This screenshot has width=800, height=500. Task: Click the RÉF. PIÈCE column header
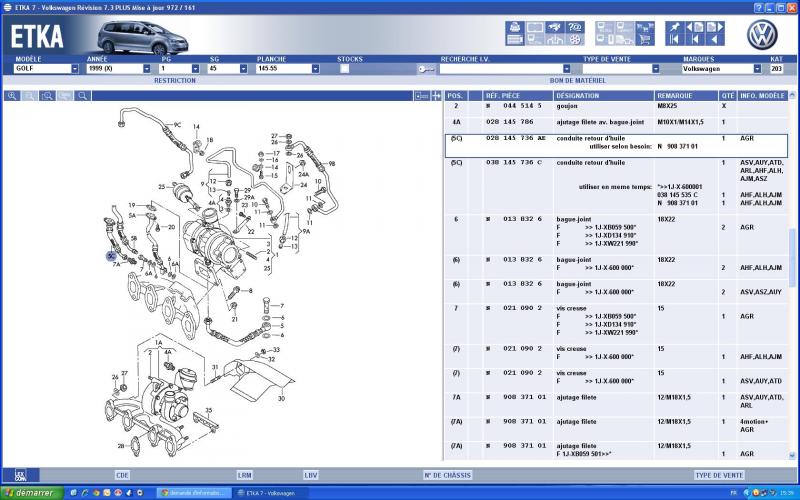(x=517, y=95)
